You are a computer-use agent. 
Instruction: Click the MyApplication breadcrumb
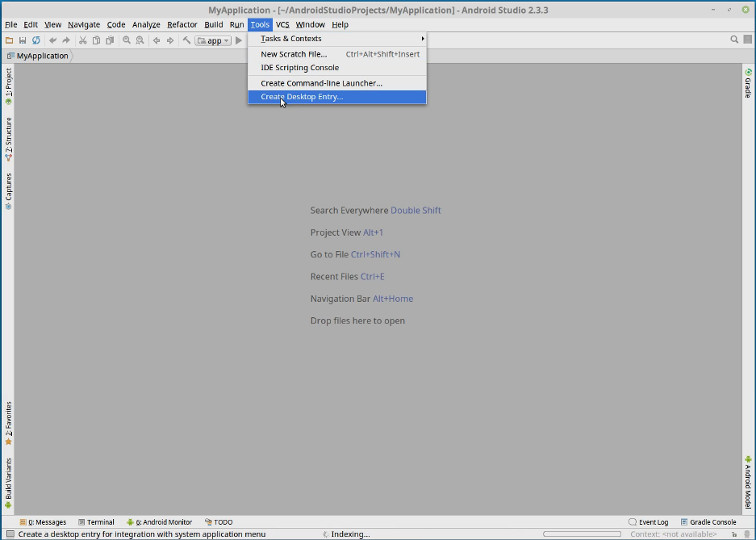(38, 56)
